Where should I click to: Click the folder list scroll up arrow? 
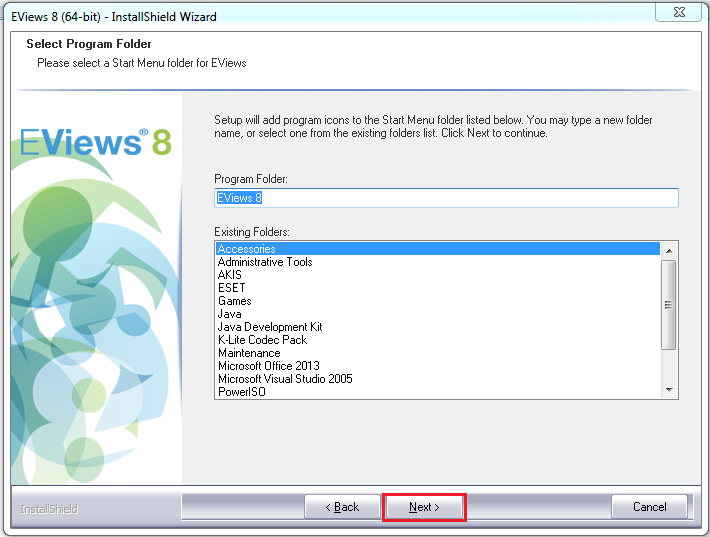669,250
